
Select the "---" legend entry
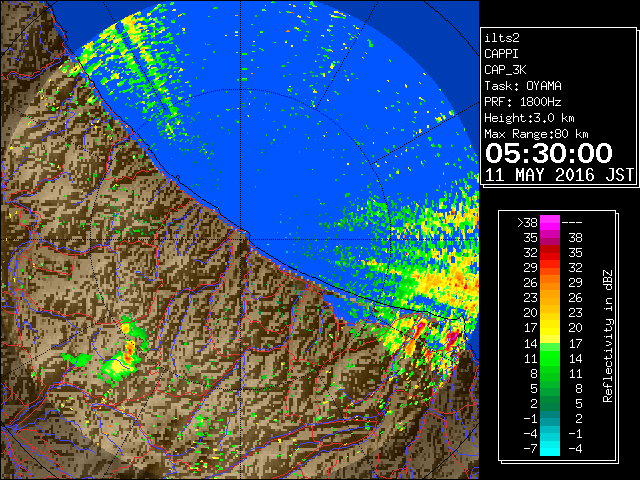[572, 223]
